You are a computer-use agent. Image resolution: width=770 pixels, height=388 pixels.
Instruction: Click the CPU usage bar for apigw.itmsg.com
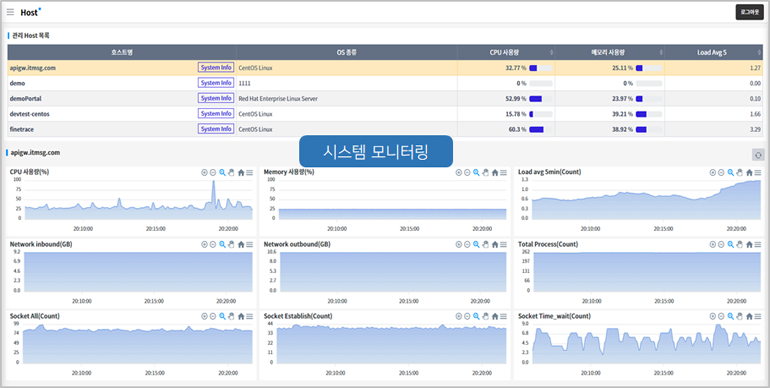pyautogui.click(x=541, y=68)
